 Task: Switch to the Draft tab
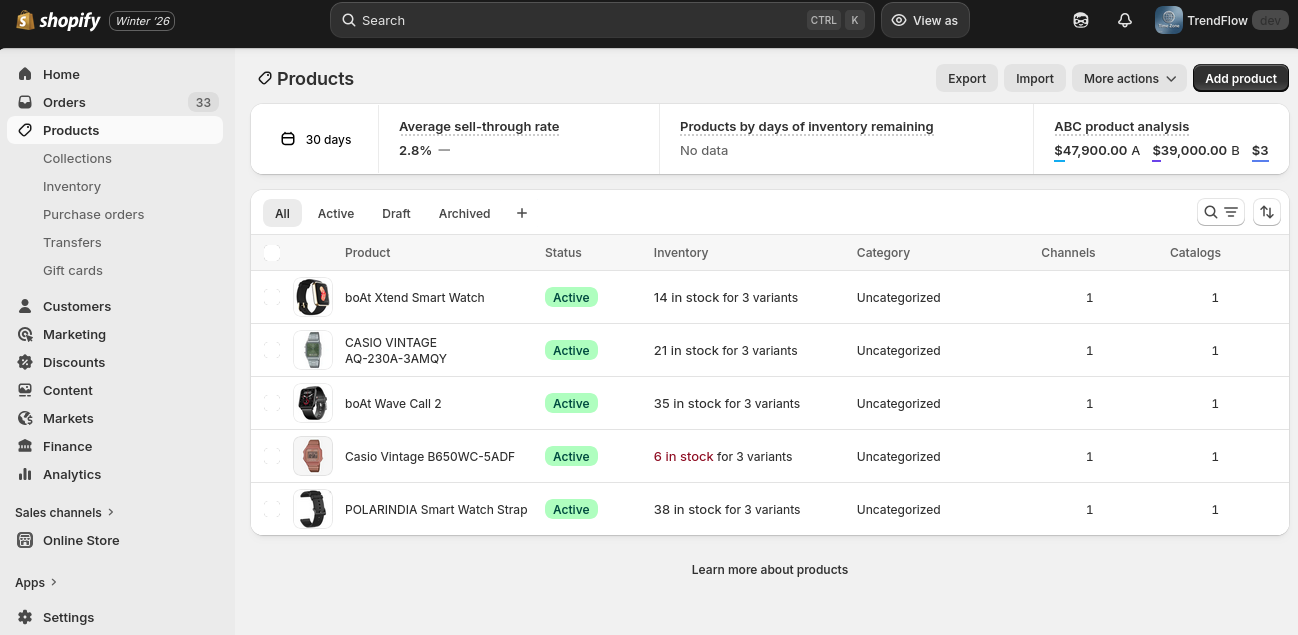[396, 213]
